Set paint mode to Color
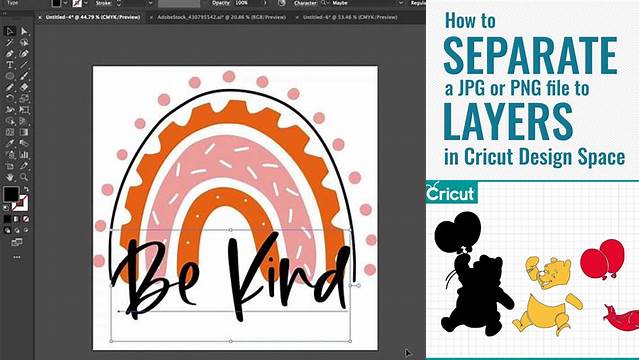The height and width of the screenshot is (360, 639). [x=7, y=219]
